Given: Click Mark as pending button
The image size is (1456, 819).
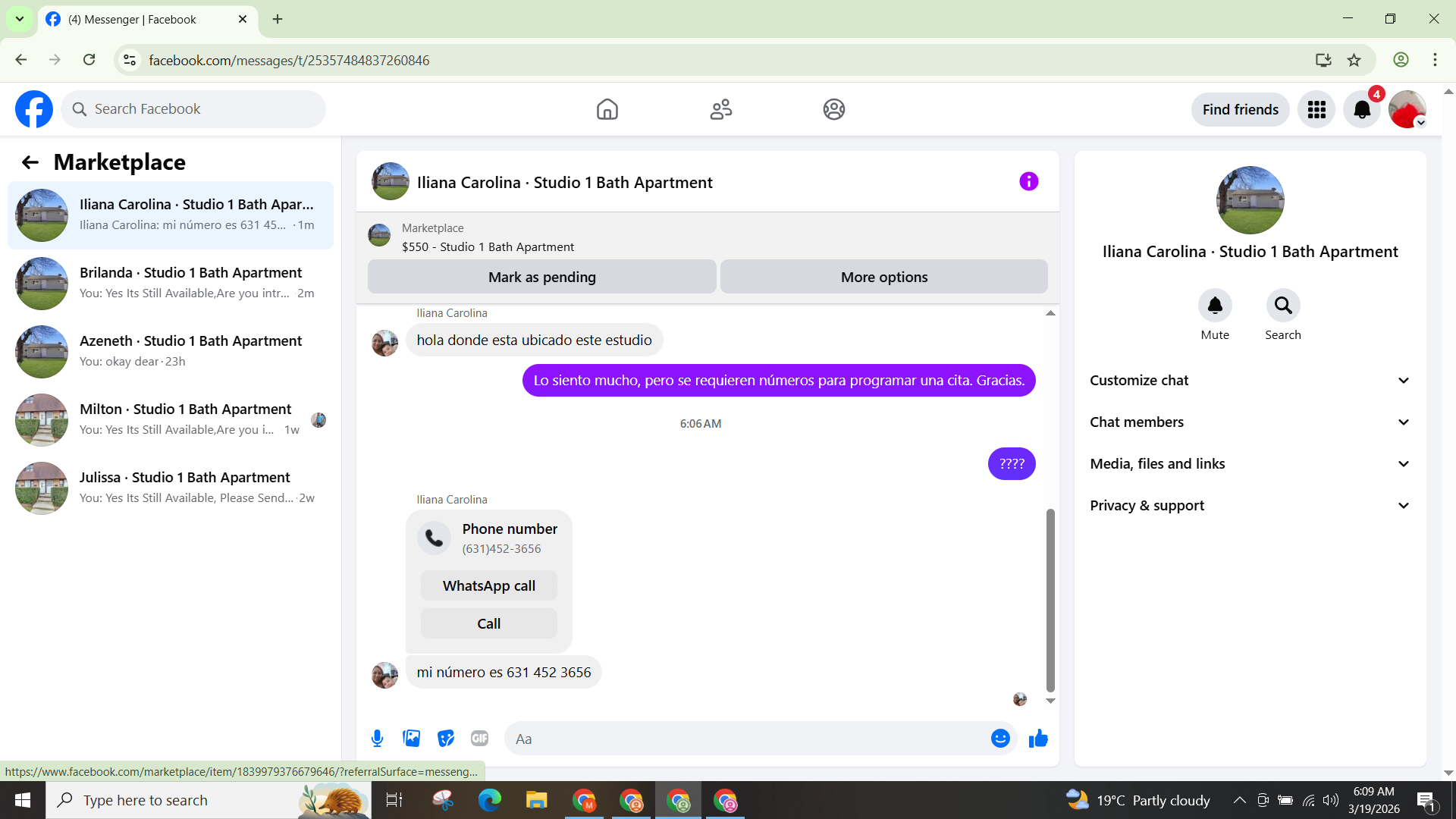Looking at the screenshot, I should point(541,278).
